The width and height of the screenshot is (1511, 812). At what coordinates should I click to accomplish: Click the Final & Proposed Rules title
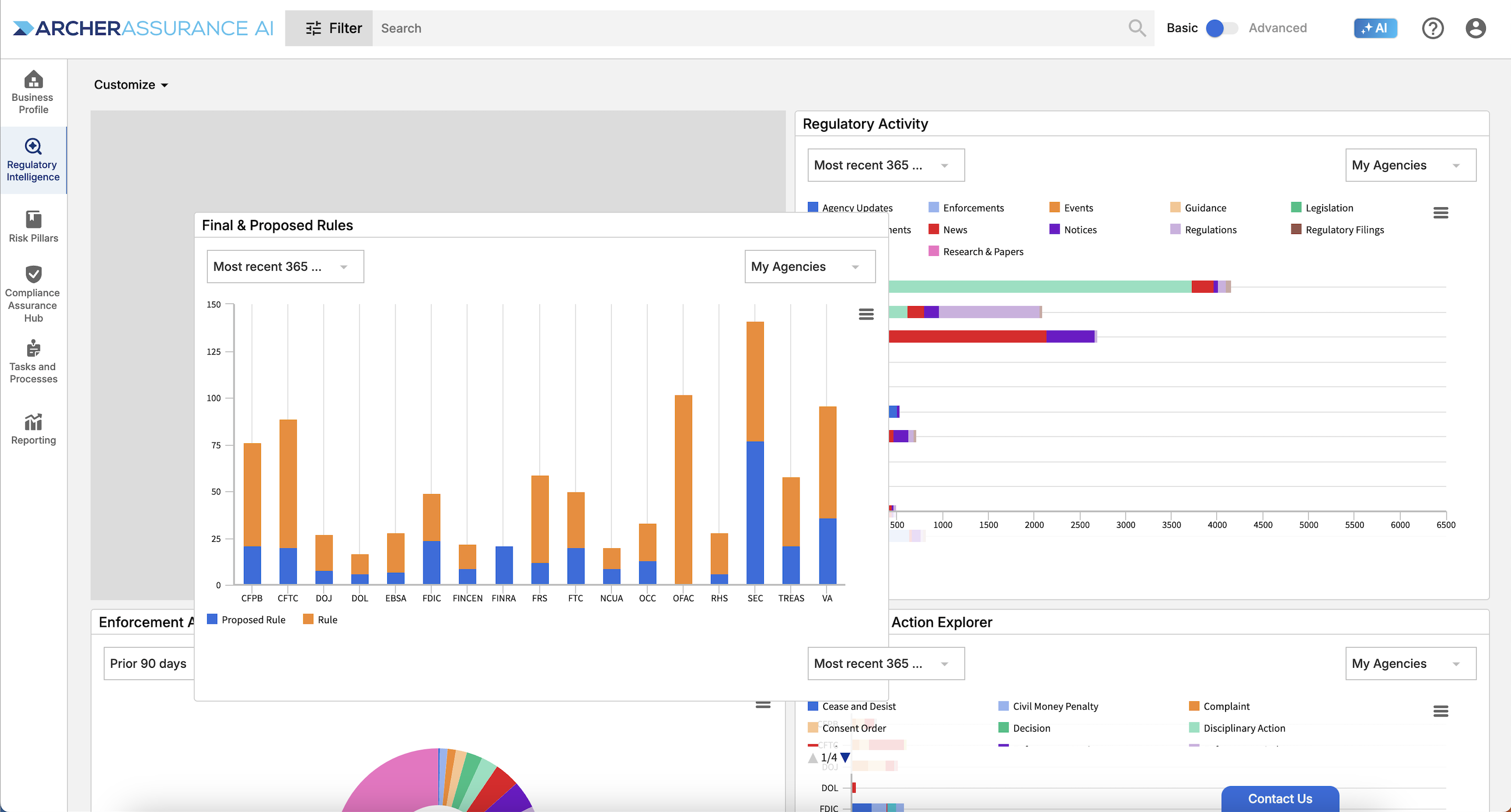(278, 225)
